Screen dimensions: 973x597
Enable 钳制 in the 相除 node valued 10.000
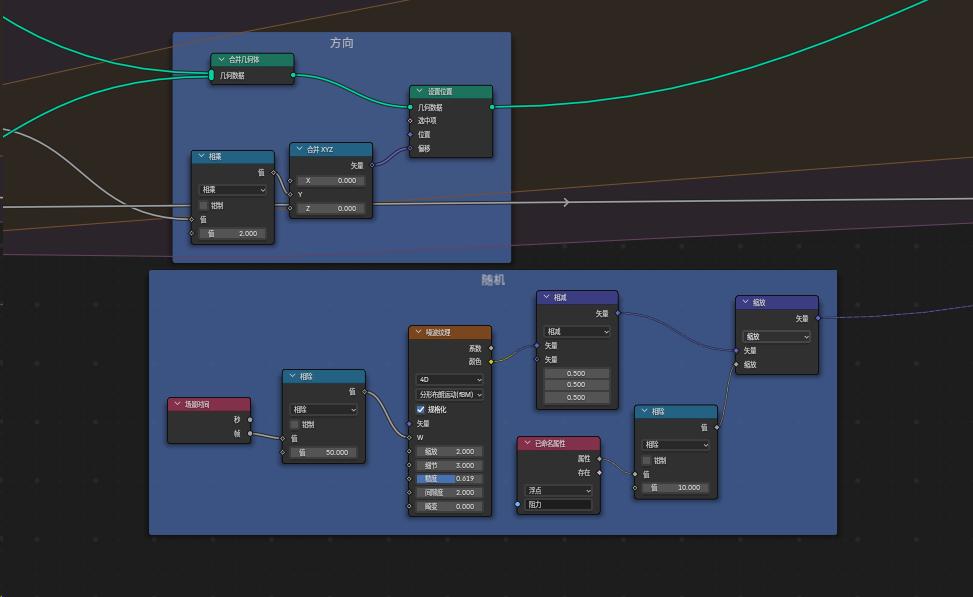(x=647, y=460)
